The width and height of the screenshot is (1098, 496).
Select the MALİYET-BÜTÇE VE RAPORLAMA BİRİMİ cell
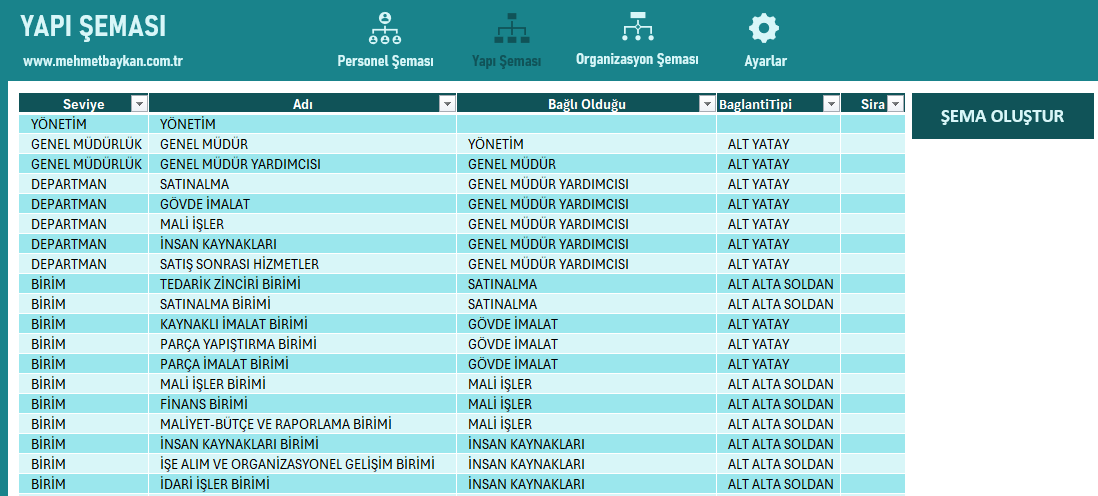pyautogui.click(x=303, y=424)
